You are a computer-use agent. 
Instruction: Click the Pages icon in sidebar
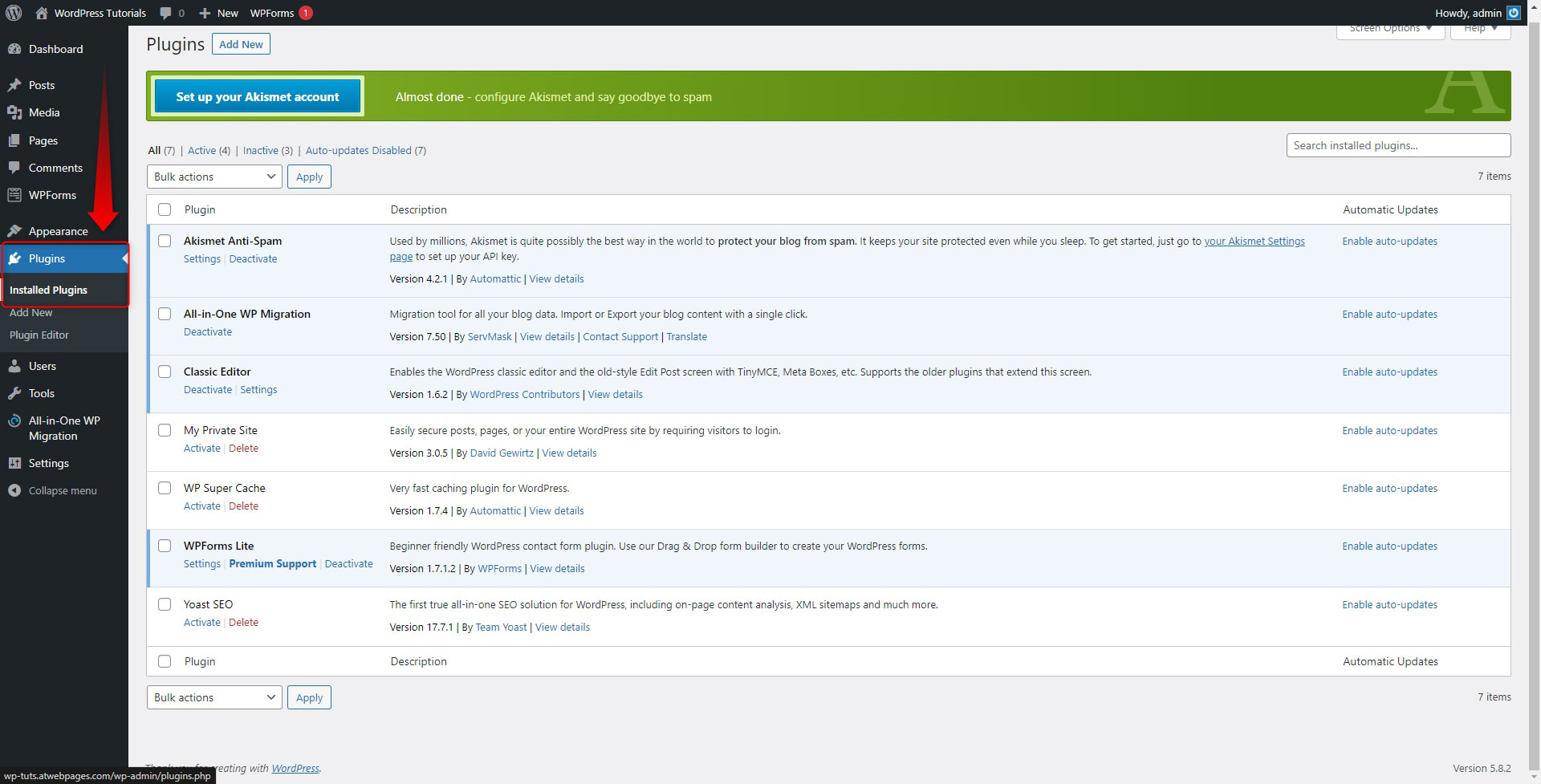[14, 140]
